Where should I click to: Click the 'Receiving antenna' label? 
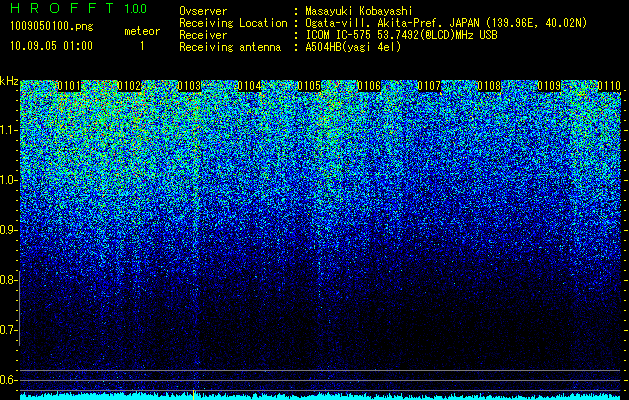230,47
